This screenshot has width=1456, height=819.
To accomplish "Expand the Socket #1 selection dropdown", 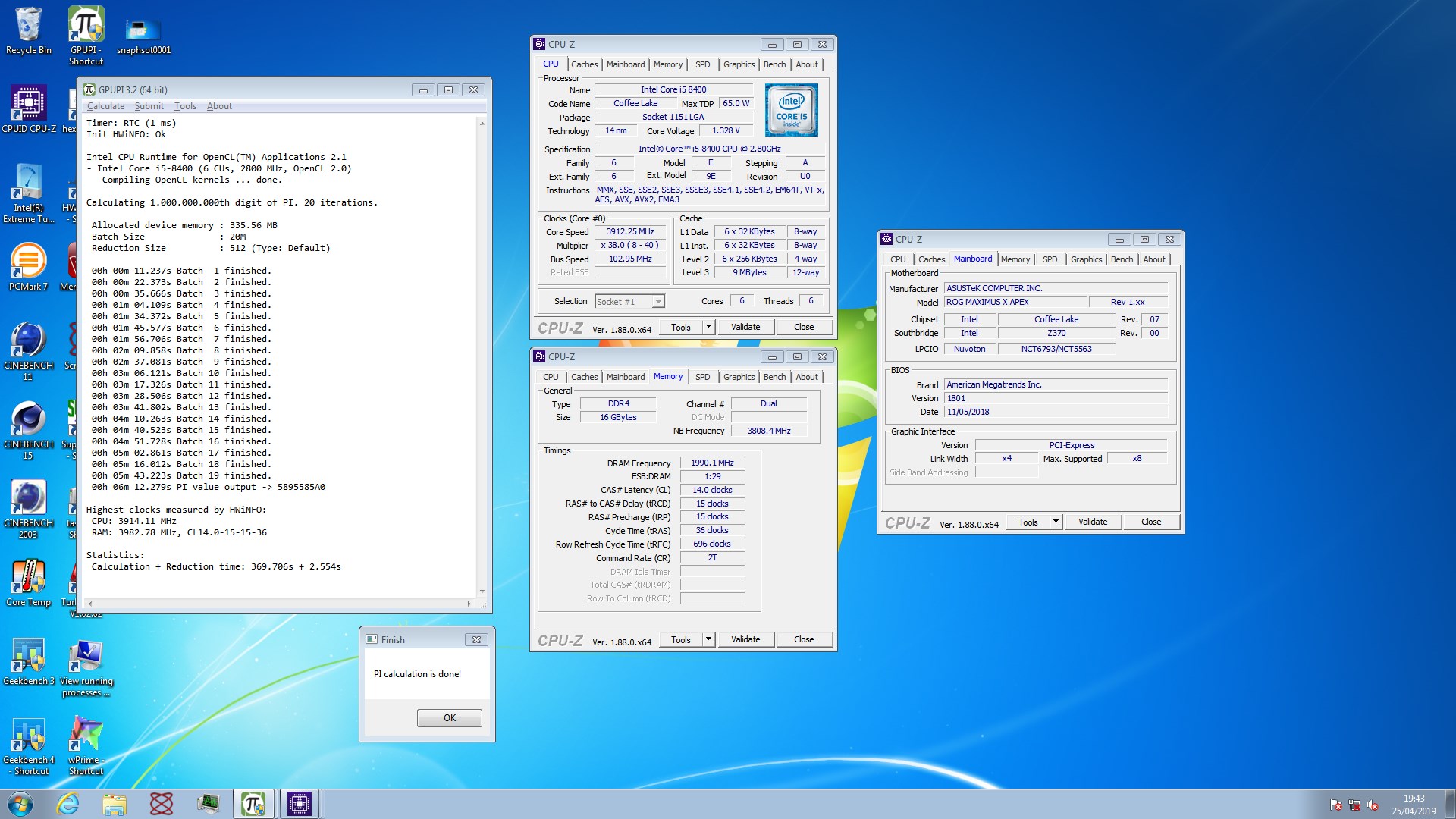I will (658, 302).
